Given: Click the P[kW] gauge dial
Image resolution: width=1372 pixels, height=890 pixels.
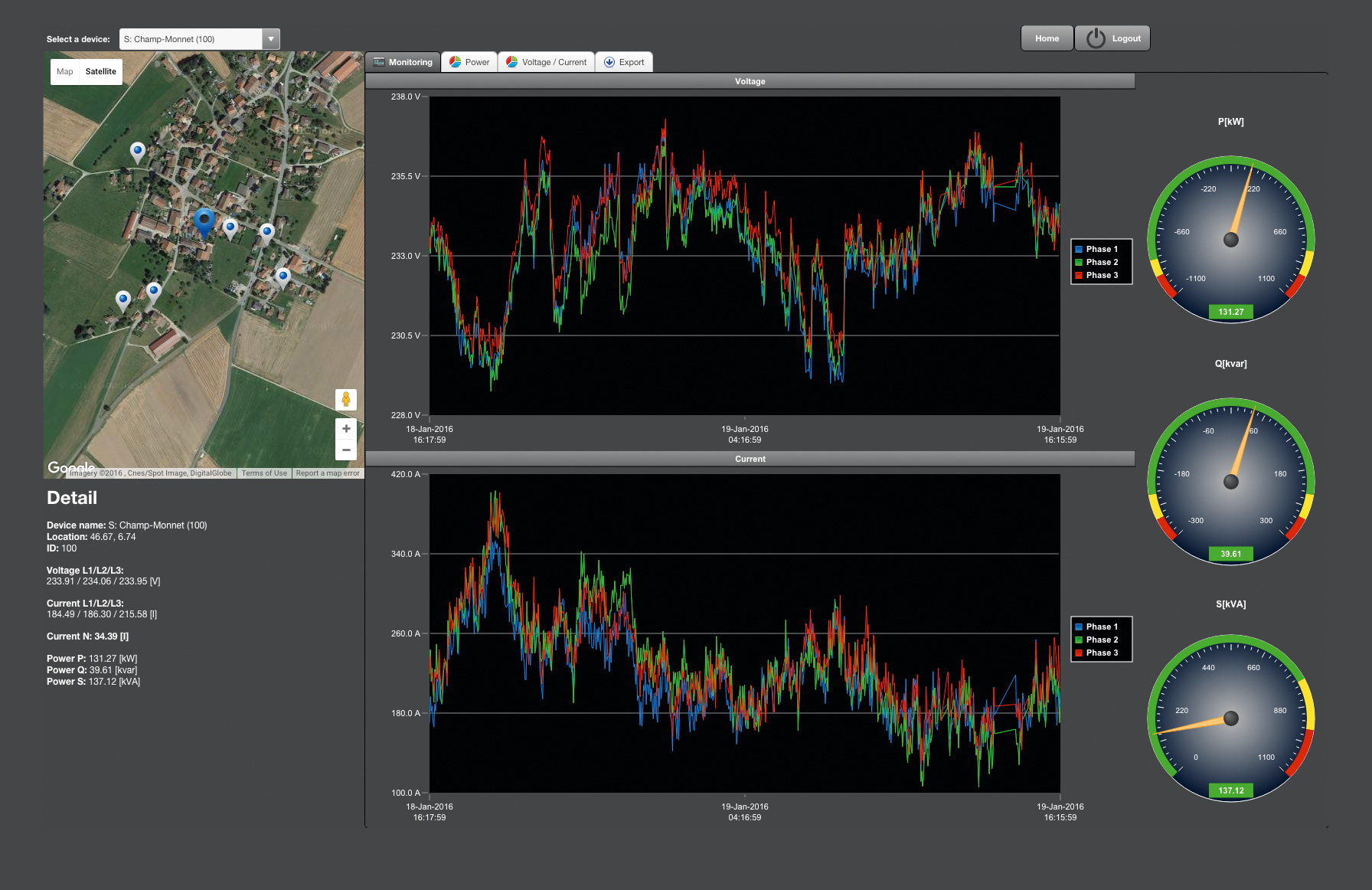Looking at the screenshot, I should click(1230, 240).
